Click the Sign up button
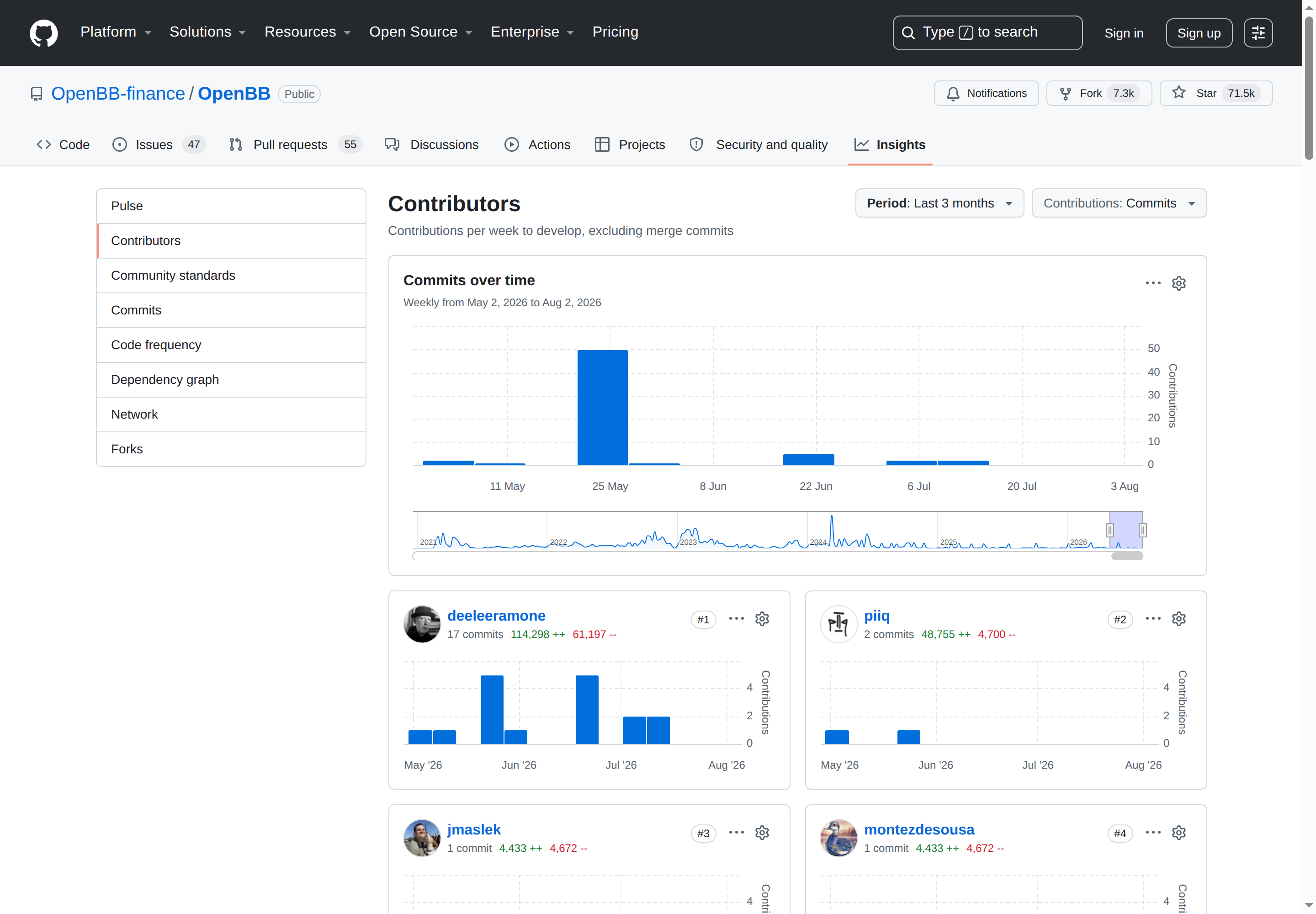The width and height of the screenshot is (1316, 914). click(x=1199, y=32)
